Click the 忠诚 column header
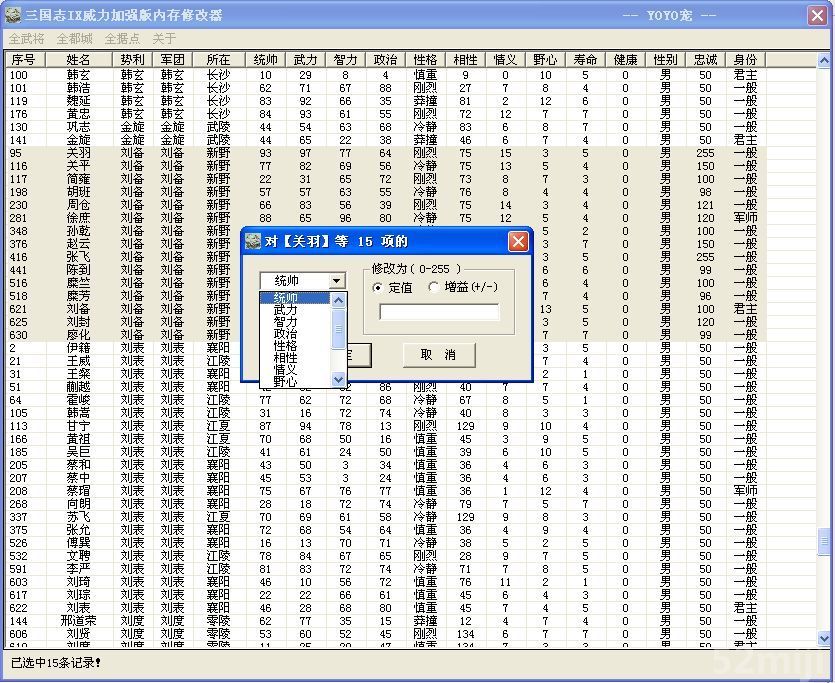This screenshot has width=835, height=683. coord(706,60)
